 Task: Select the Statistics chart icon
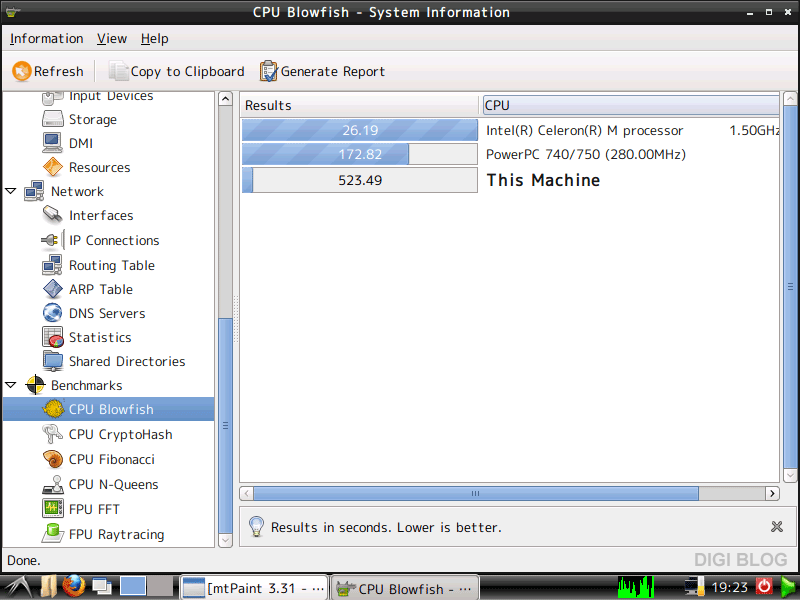click(x=53, y=337)
